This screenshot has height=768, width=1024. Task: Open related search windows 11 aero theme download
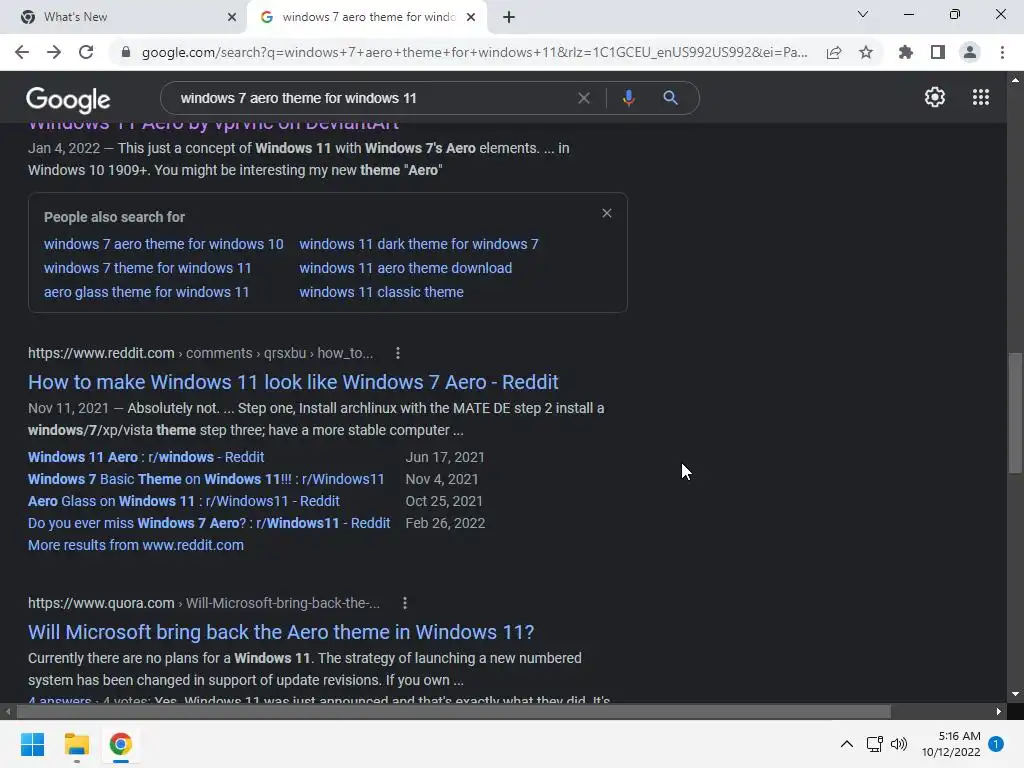coord(406,268)
